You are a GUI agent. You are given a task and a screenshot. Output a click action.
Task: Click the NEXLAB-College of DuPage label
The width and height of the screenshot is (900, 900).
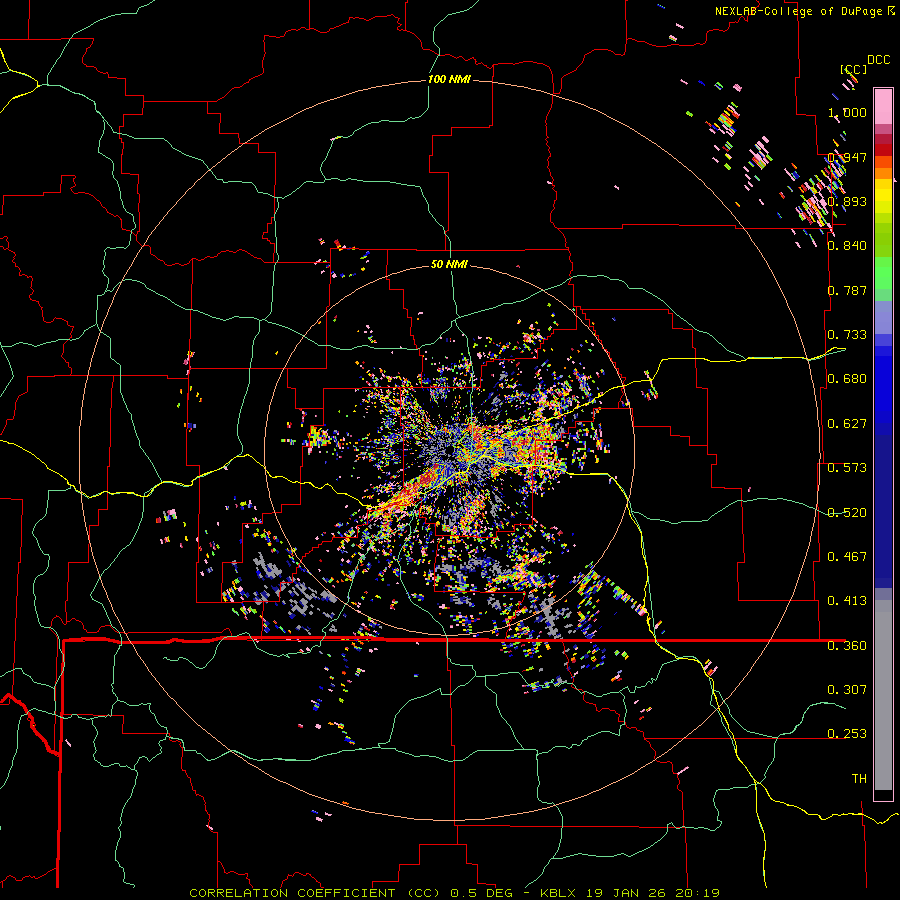coord(799,11)
